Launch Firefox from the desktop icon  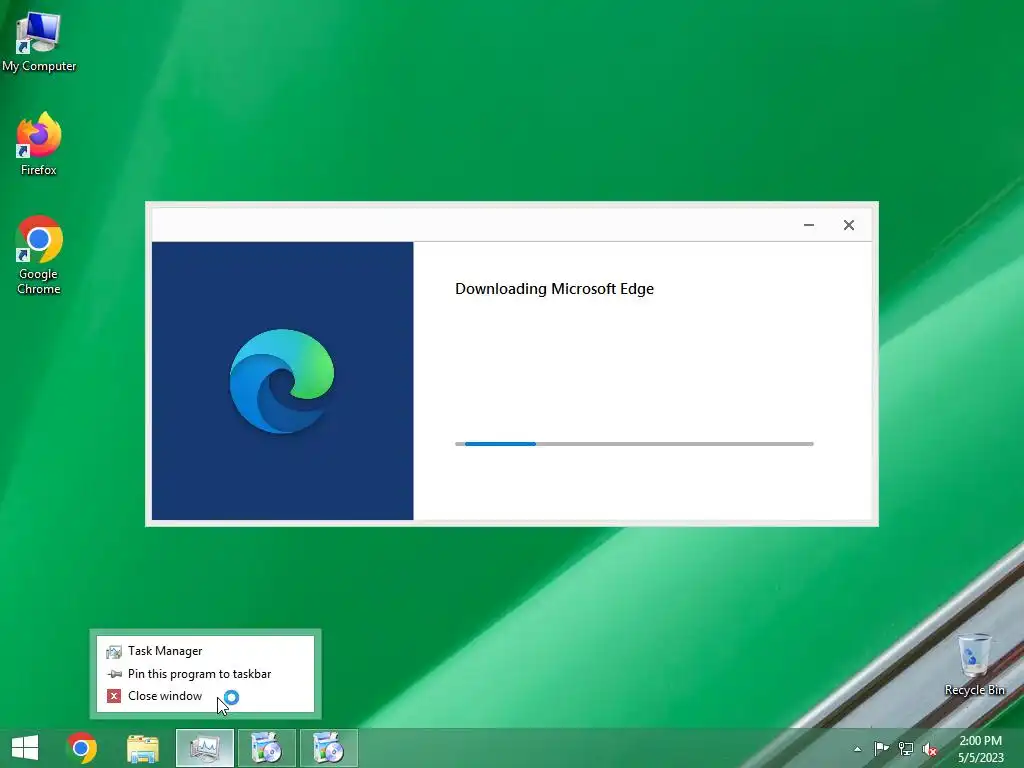(x=39, y=144)
